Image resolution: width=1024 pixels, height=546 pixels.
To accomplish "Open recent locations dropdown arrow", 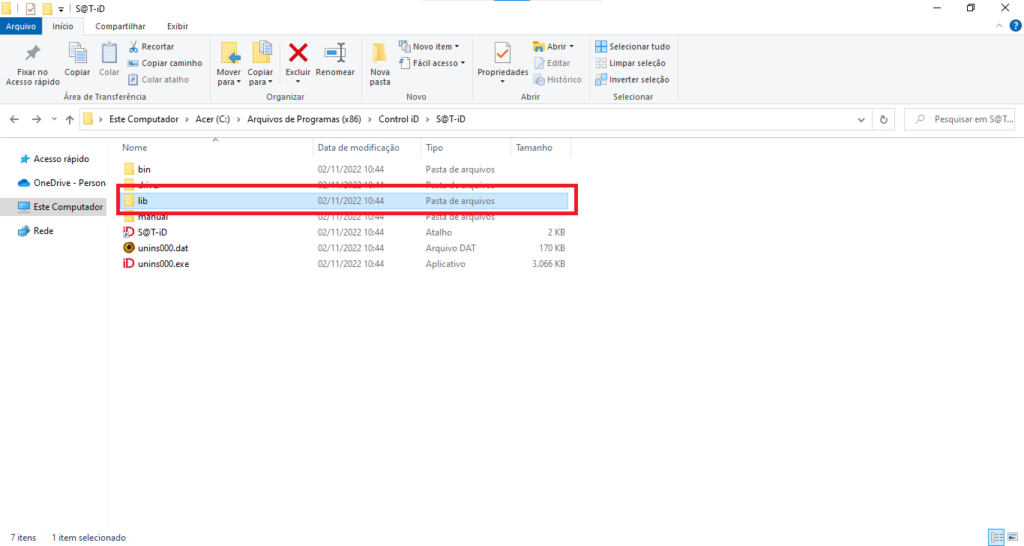I will [54, 120].
